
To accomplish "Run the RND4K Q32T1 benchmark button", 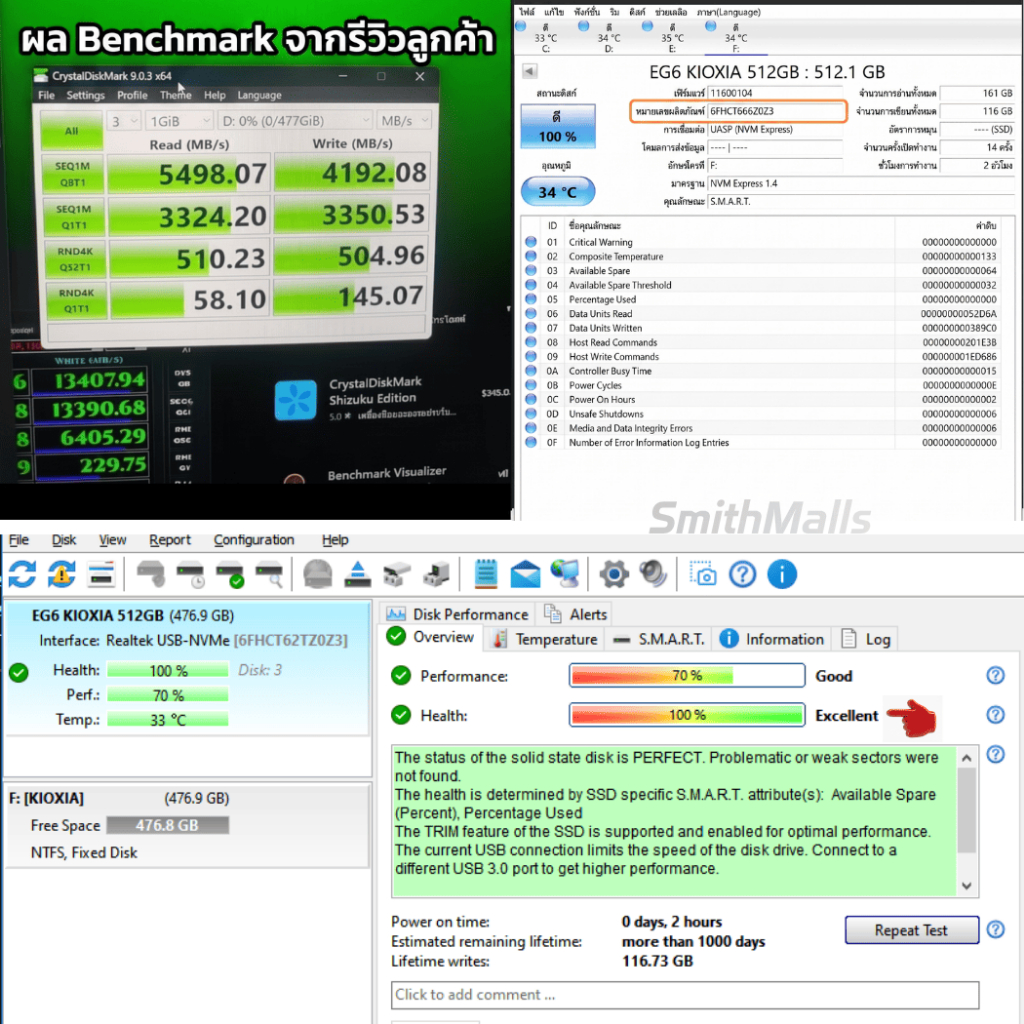I will click(74, 259).
